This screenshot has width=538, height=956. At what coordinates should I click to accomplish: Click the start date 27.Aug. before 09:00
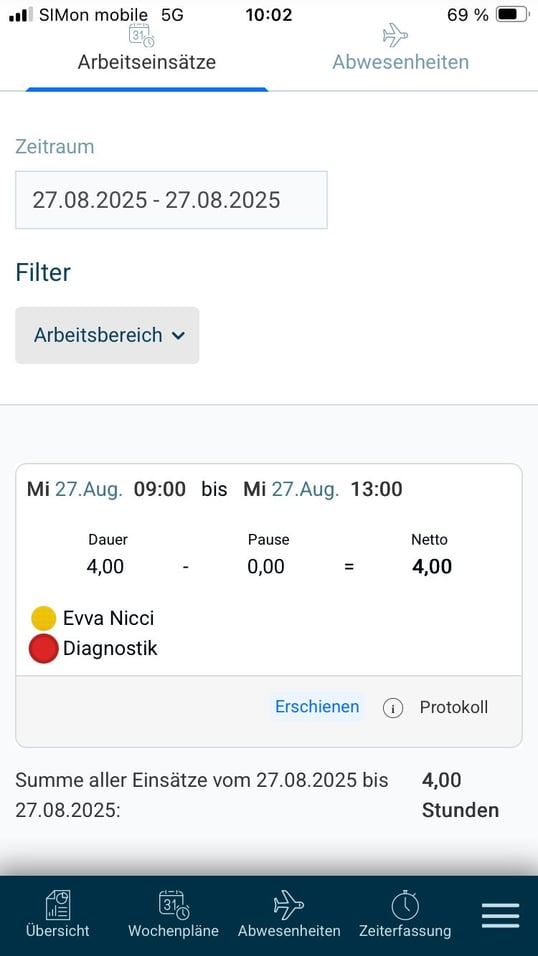[89, 489]
